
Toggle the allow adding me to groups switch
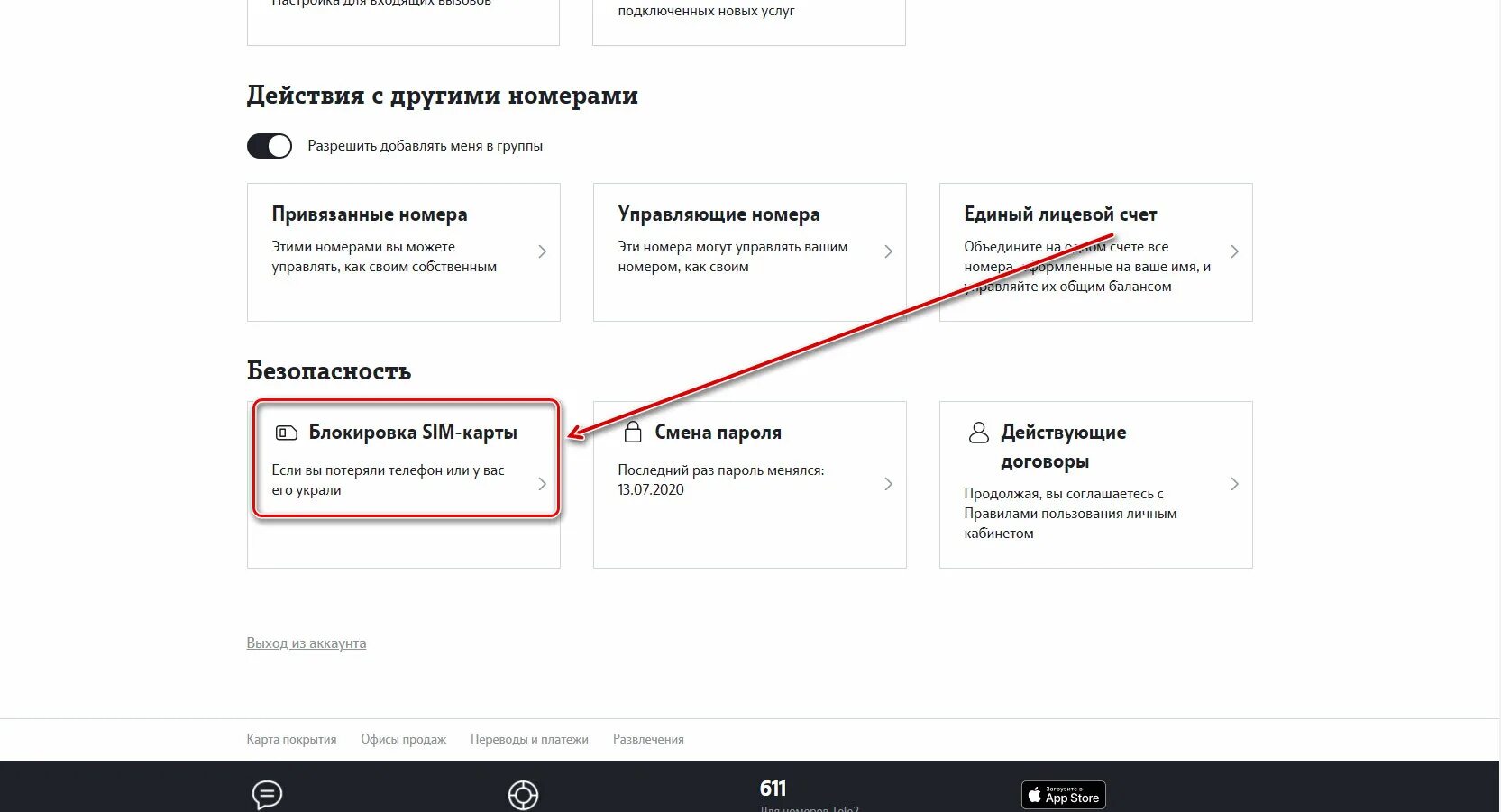coord(270,146)
